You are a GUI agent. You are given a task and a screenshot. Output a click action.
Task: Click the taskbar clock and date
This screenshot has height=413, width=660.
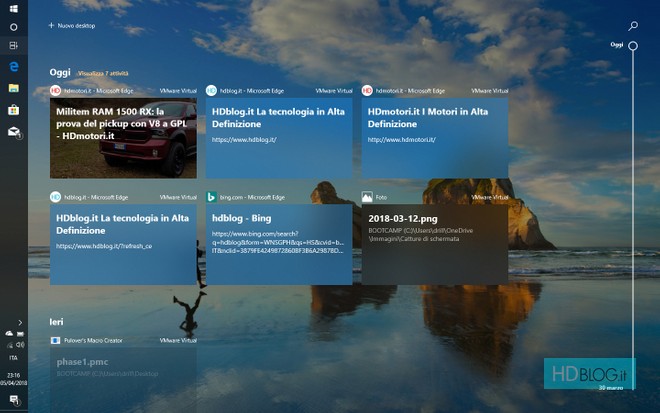click(x=13, y=378)
